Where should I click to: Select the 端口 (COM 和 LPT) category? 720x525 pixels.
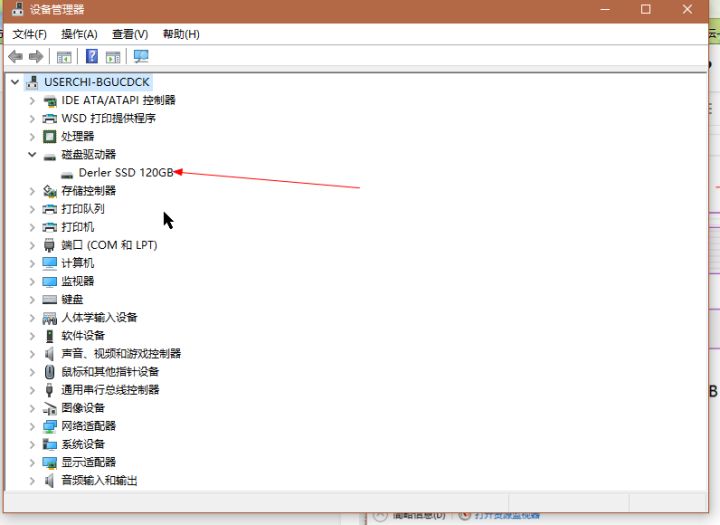click(108, 245)
